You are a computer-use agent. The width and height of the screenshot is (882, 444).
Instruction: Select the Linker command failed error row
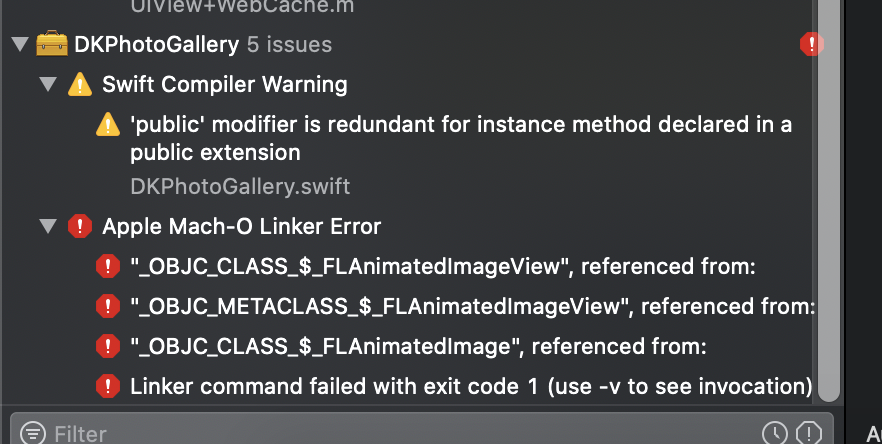[471, 387]
